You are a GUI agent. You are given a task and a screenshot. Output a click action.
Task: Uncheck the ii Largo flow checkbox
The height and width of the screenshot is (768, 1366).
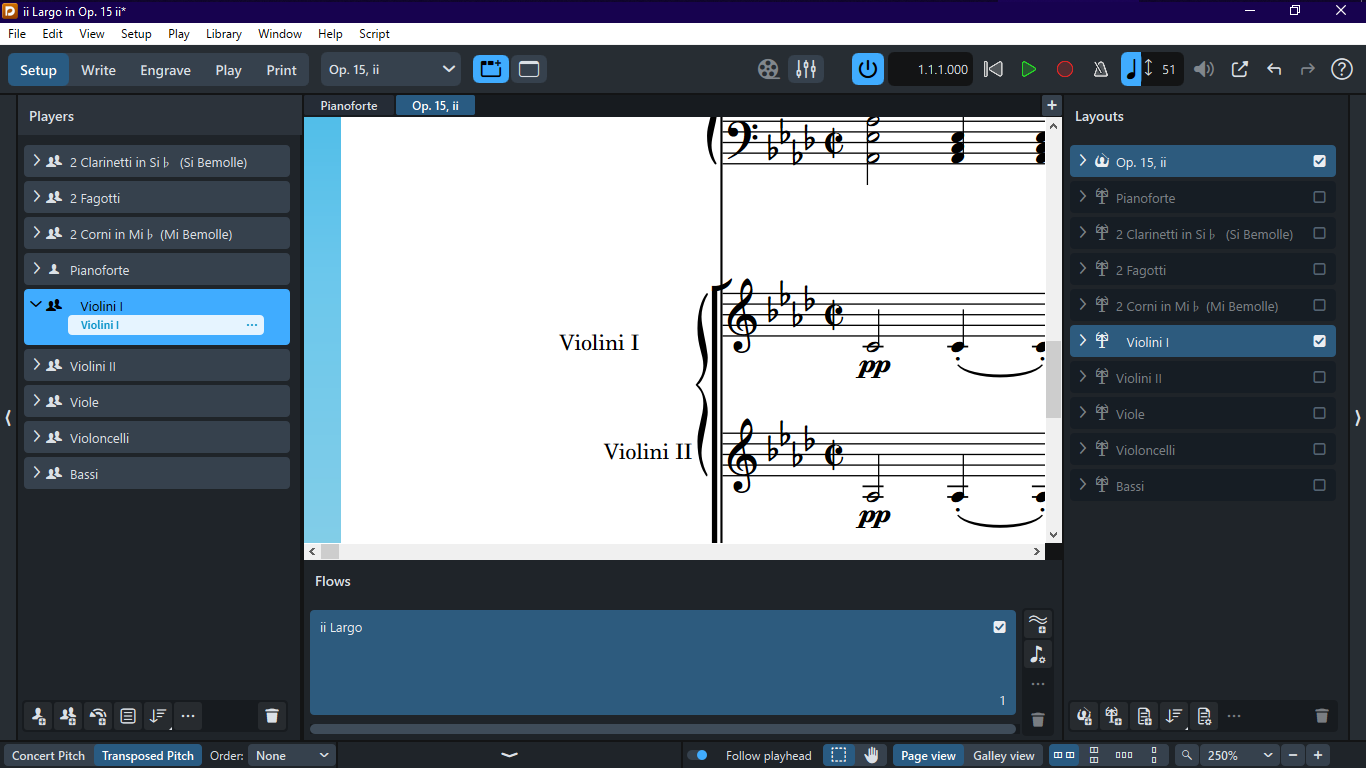999,627
